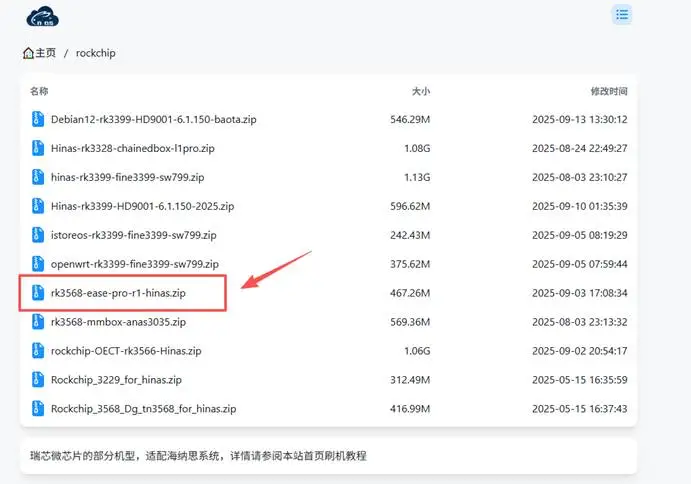Toggle the list view layout icon

coord(622,14)
